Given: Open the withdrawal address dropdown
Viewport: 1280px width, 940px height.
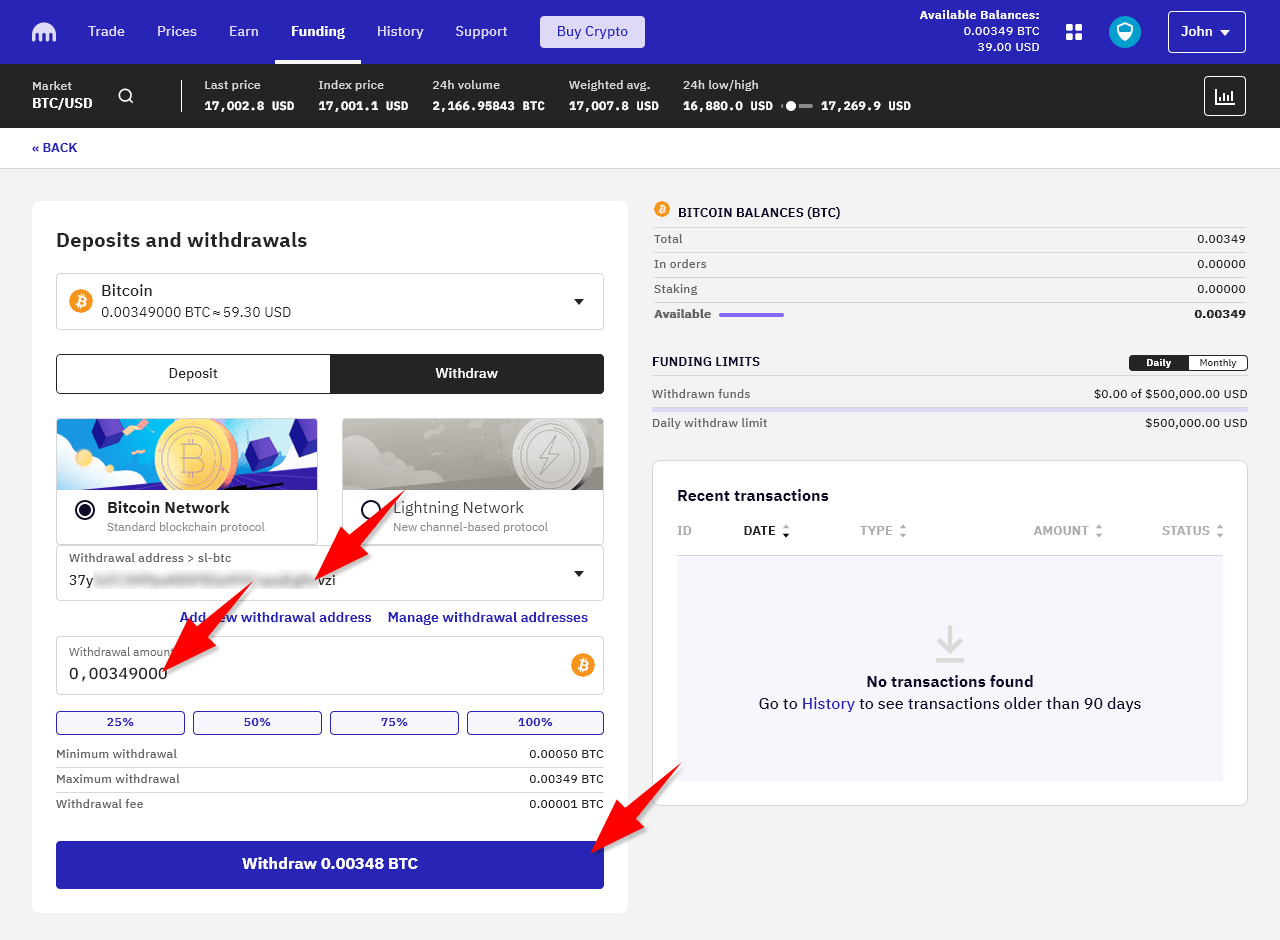Looking at the screenshot, I should 578,574.
